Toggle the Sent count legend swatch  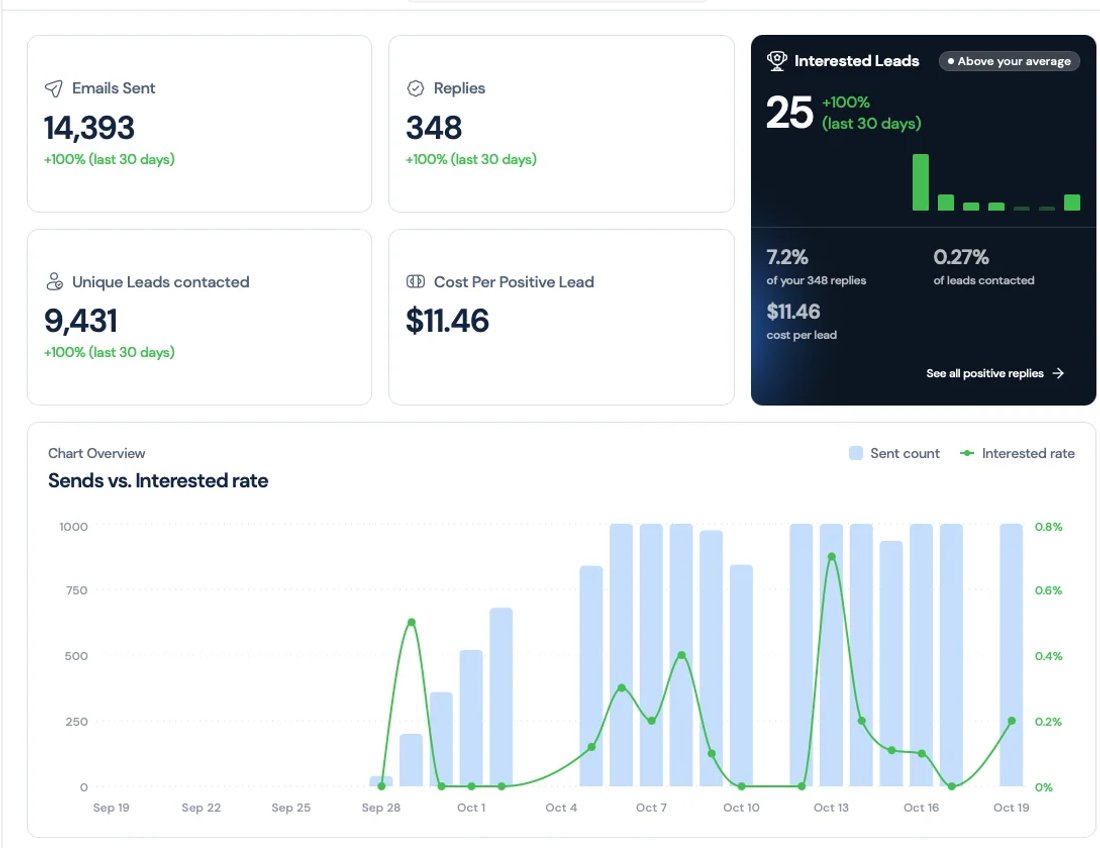[x=855, y=453]
